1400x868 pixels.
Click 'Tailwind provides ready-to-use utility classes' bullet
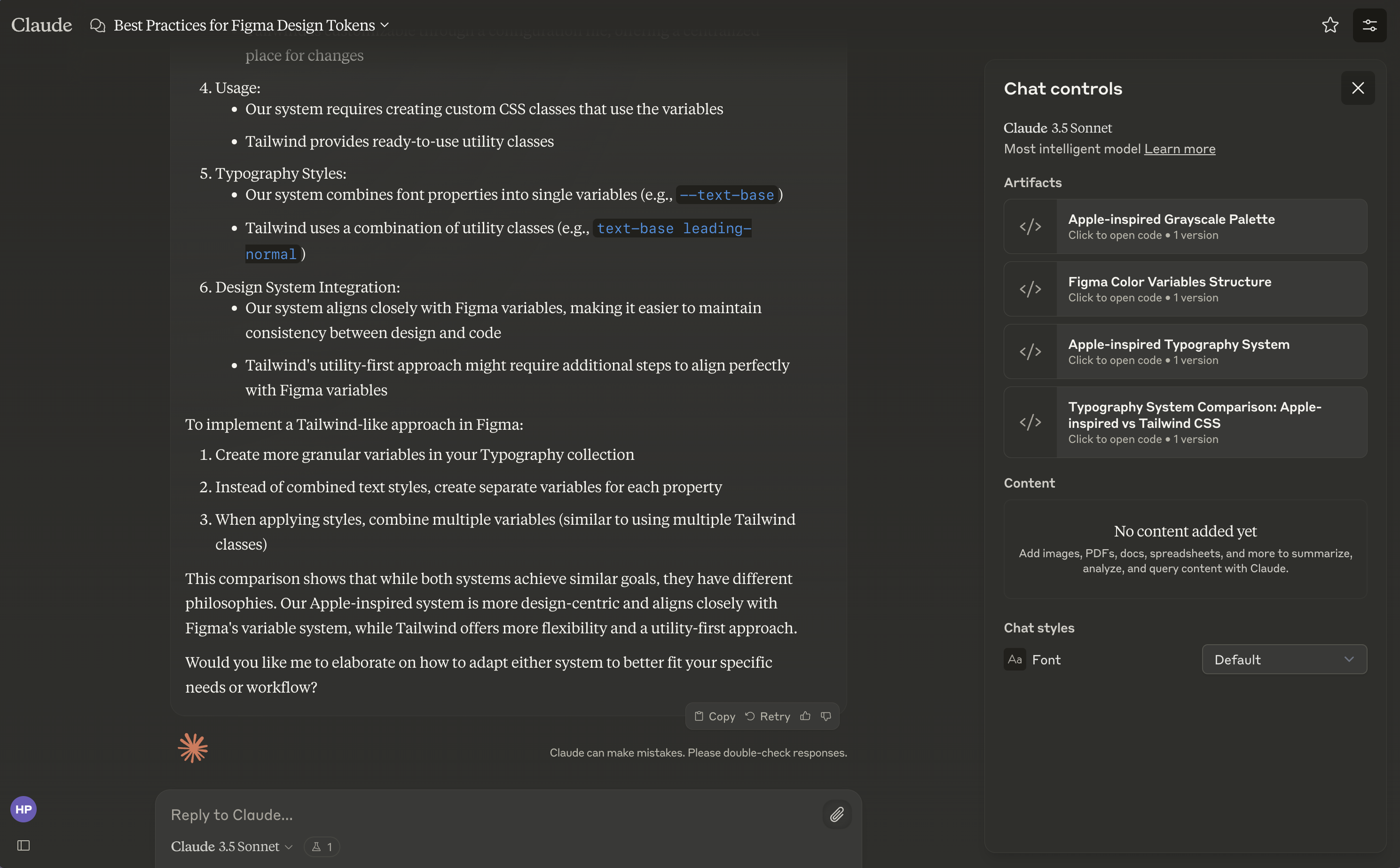pos(400,141)
